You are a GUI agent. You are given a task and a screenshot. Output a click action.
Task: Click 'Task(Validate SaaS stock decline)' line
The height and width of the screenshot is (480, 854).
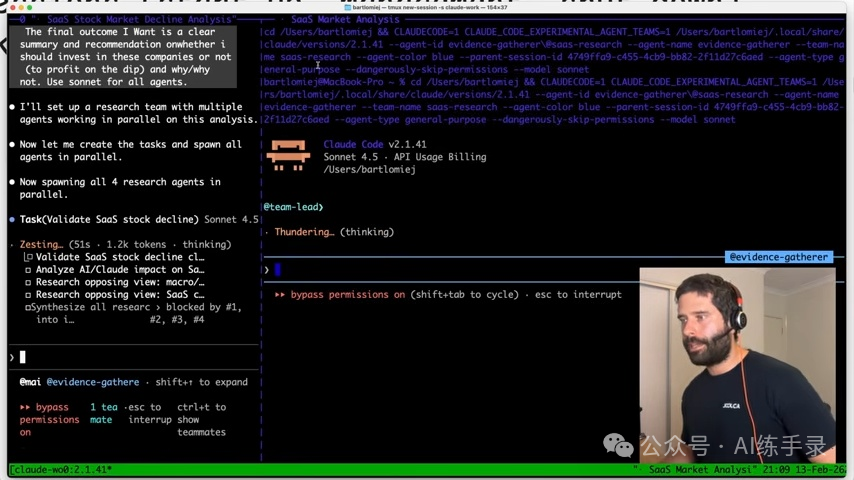point(109,220)
